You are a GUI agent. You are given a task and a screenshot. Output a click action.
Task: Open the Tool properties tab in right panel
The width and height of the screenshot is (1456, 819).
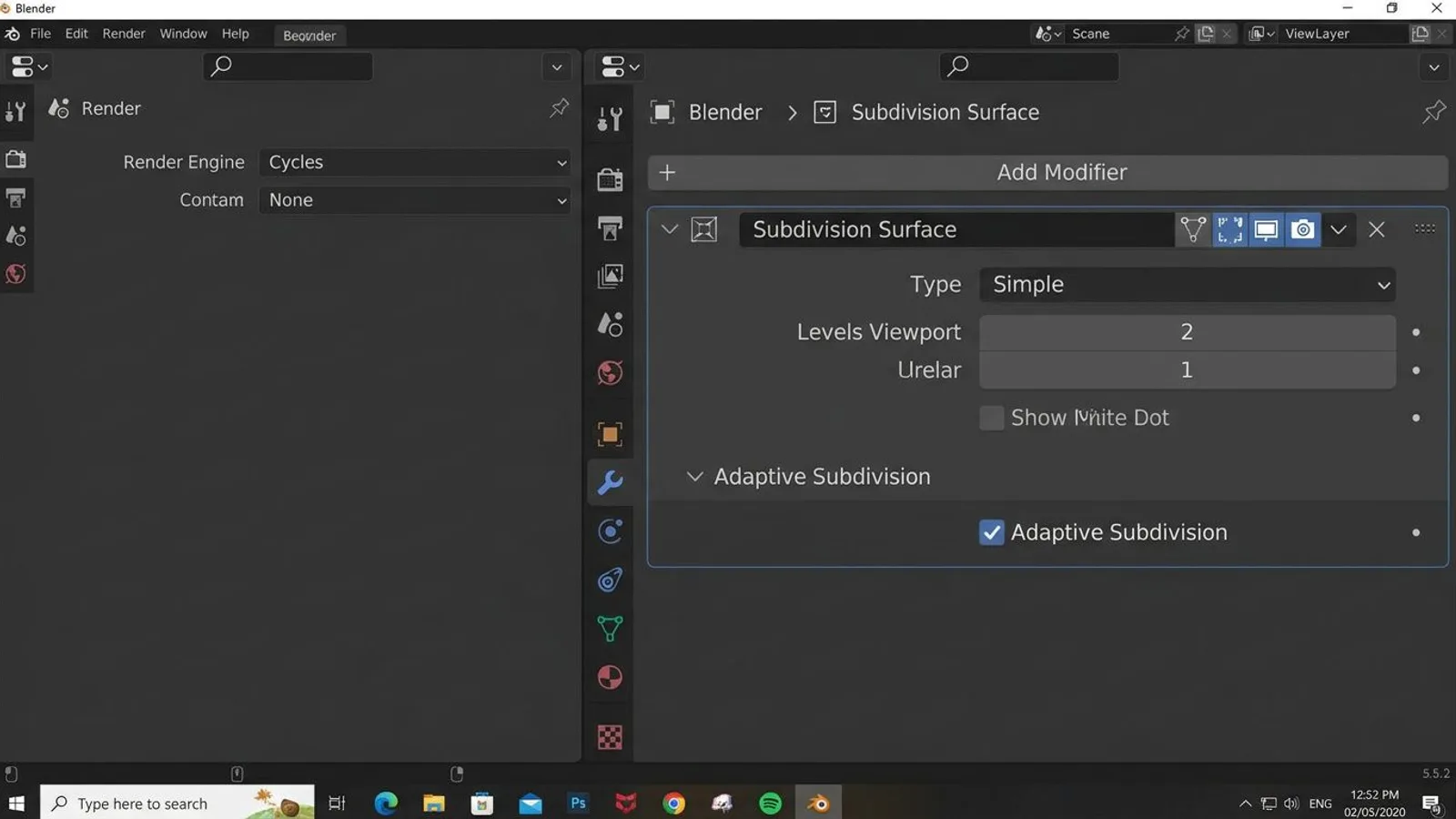tap(610, 118)
